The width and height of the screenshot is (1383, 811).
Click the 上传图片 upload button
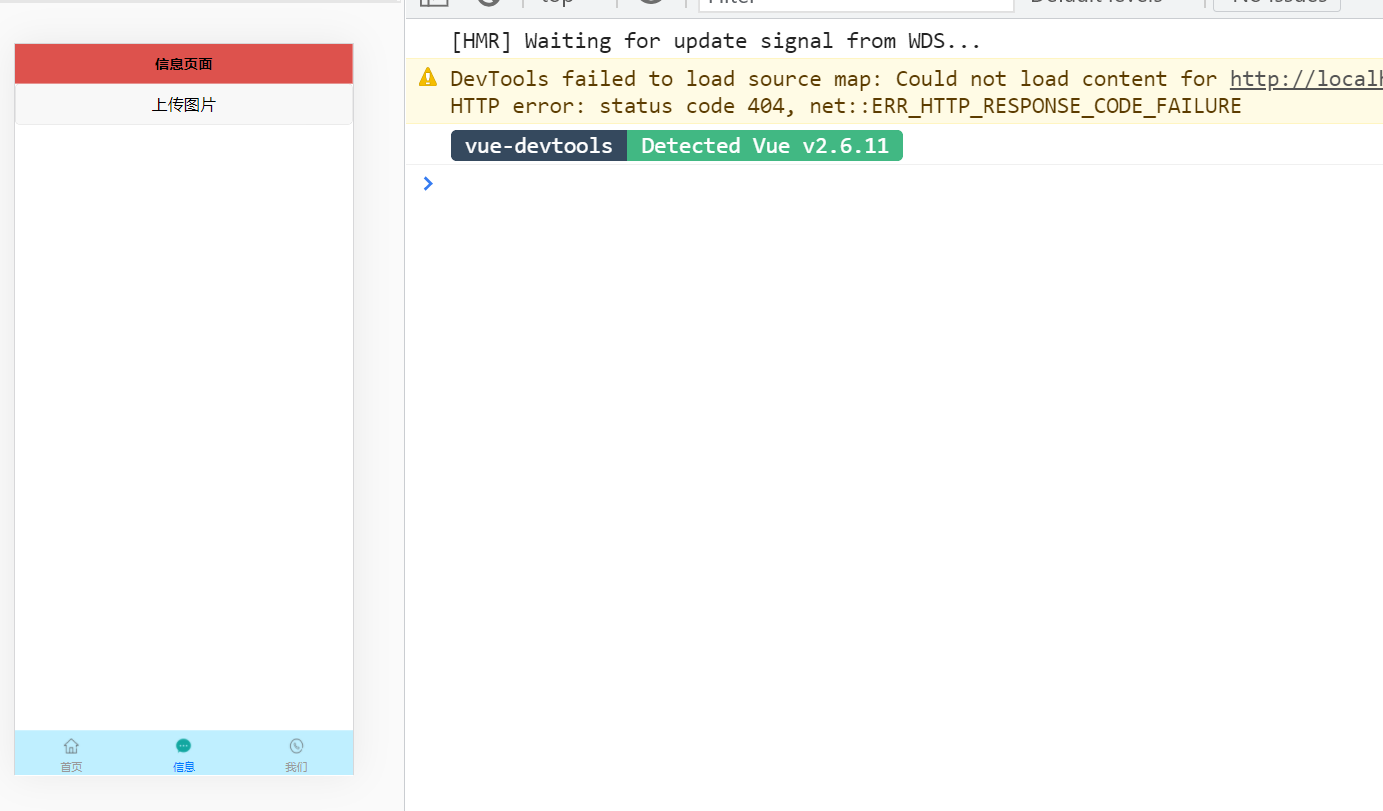[x=183, y=103]
